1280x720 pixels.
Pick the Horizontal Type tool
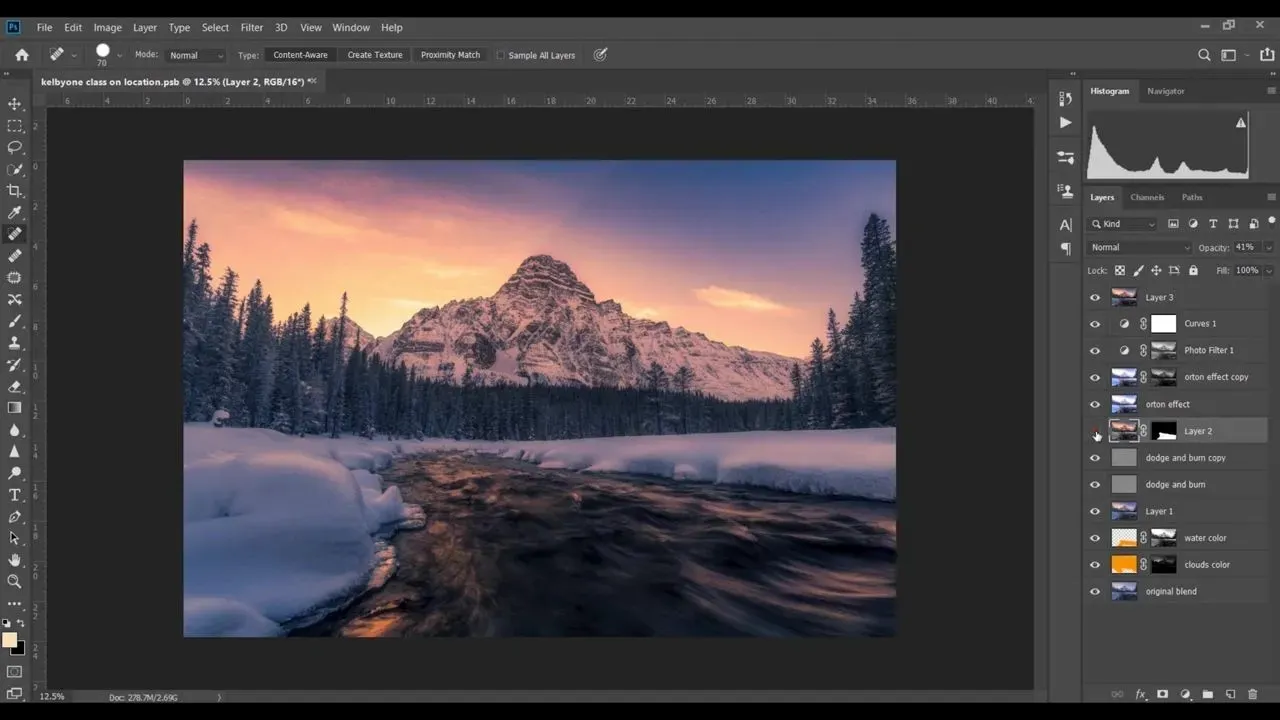pos(14,495)
